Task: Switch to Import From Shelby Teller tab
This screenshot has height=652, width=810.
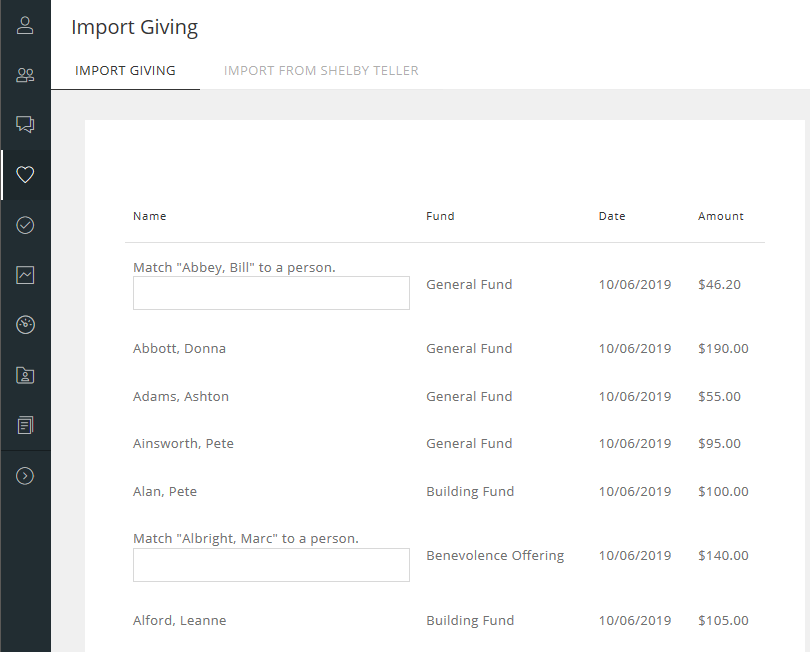Action: tap(321, 71)
